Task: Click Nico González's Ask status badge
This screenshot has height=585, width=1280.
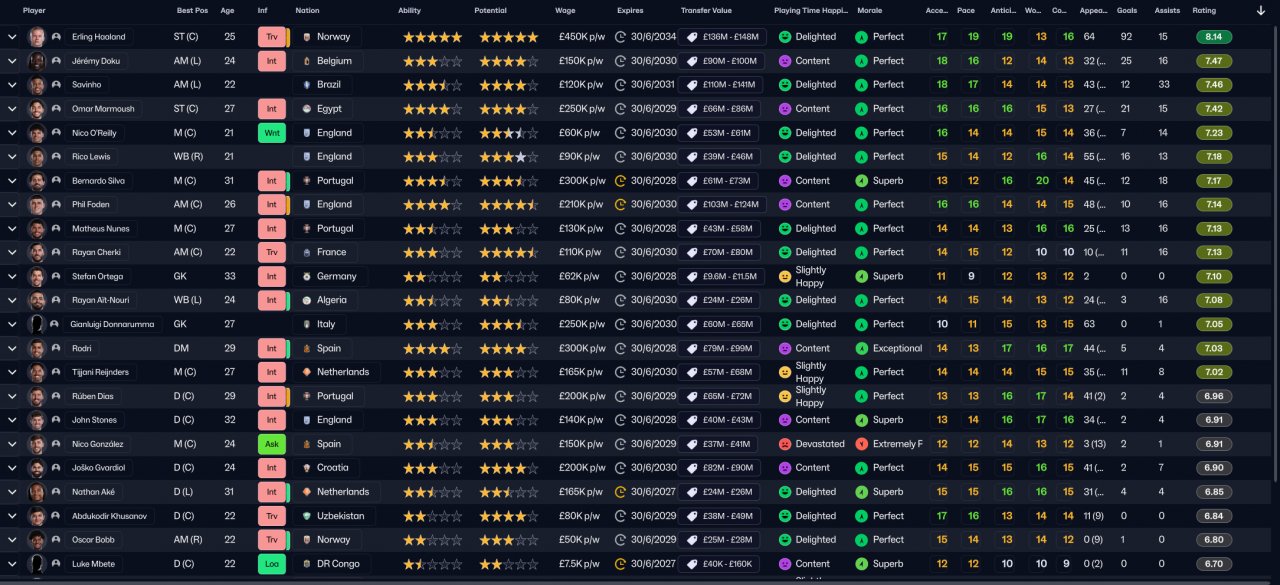Action: [x=270, y=444]
